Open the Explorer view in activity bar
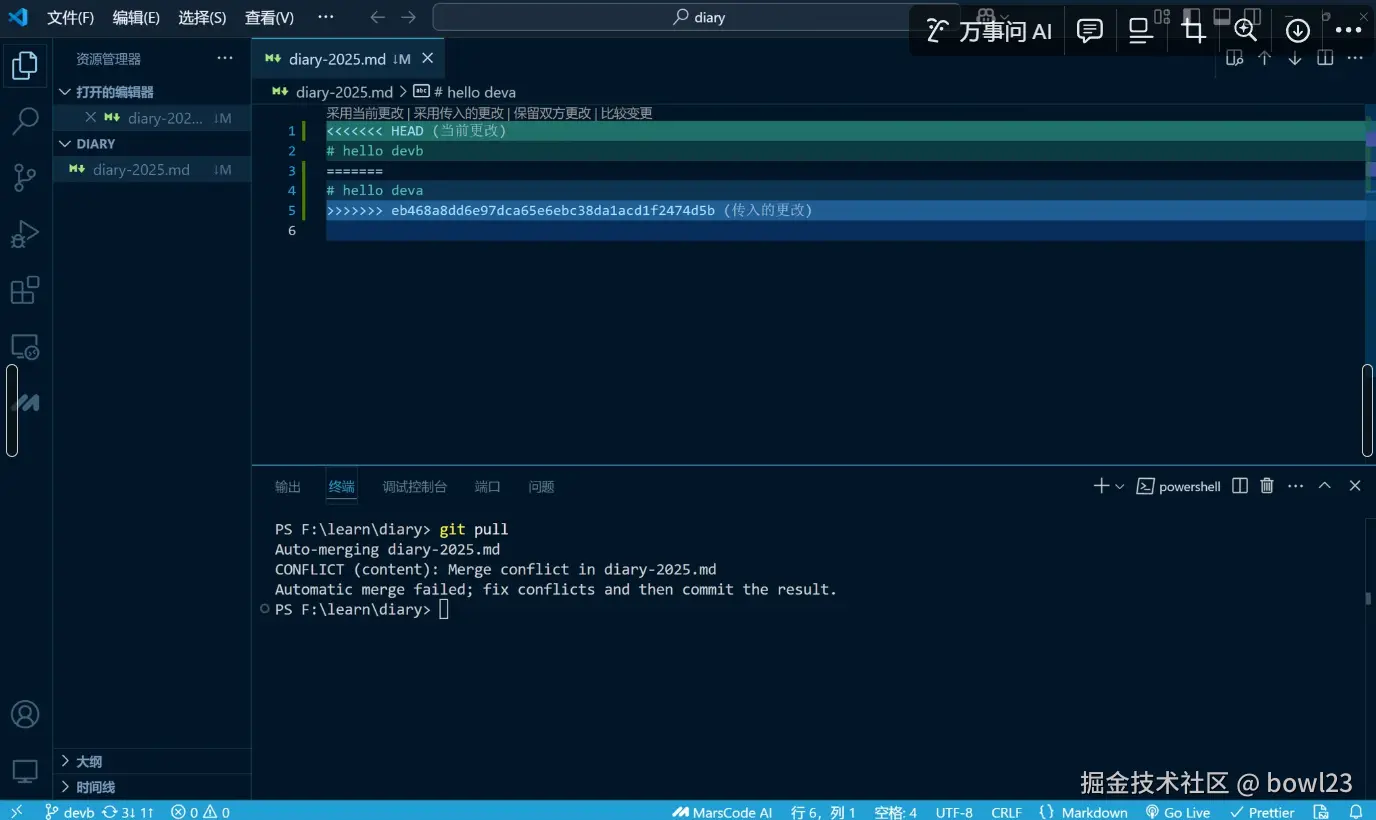The image size is (1376, 820). coord(25,66)
